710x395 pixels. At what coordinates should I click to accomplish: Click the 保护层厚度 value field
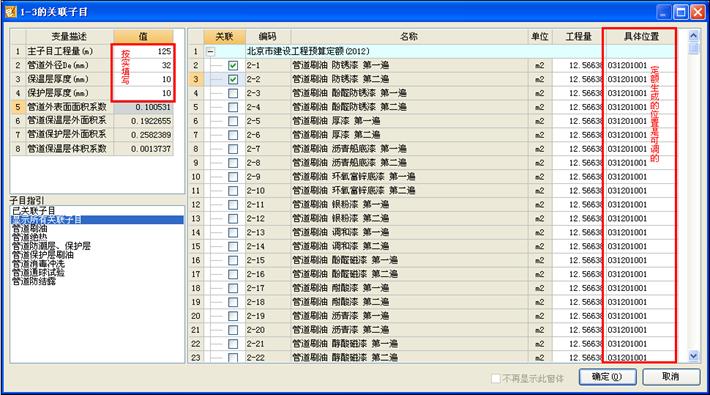pos(143,93)
